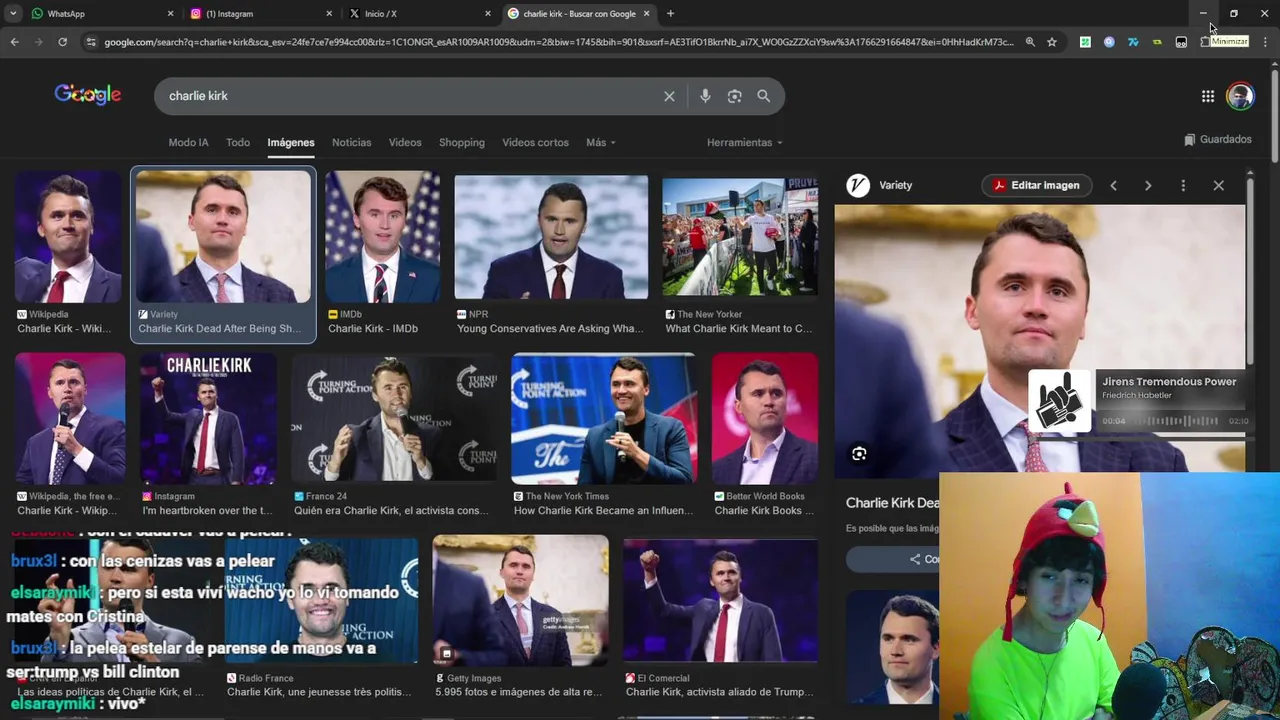Open the Wikipedia Charlie Kirk thumbnail
The image size is (1280, 720).
click(68, 237)
